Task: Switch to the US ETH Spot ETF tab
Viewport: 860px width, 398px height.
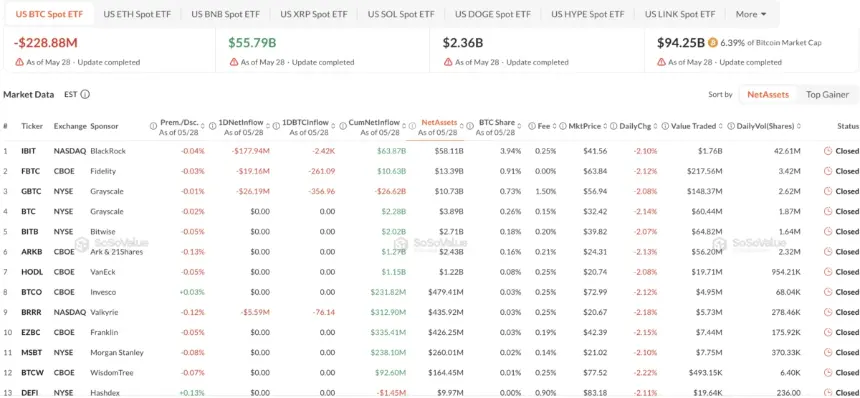Action: [137, 14]
